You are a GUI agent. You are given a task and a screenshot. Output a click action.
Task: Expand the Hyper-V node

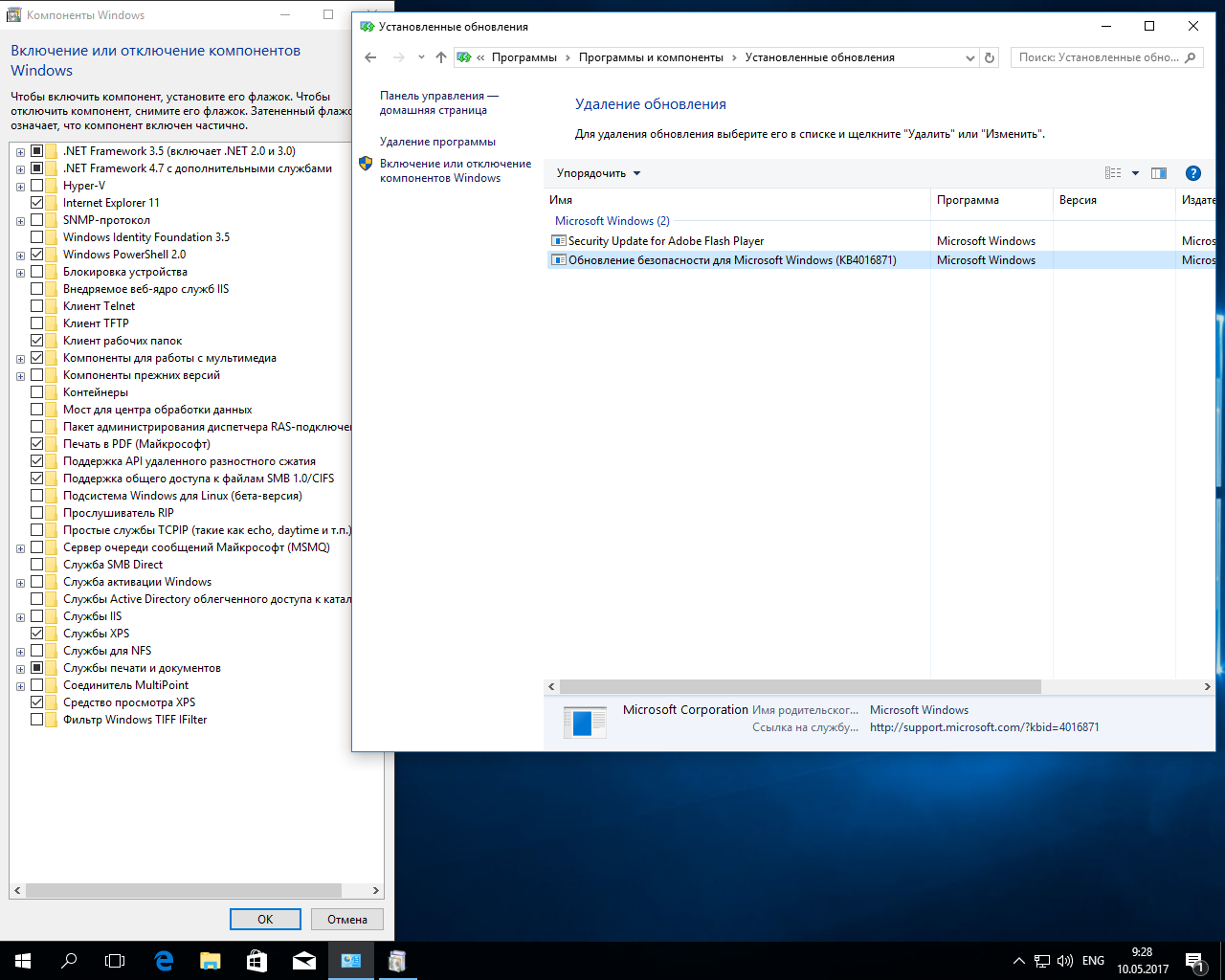click(x=20, y=186)
